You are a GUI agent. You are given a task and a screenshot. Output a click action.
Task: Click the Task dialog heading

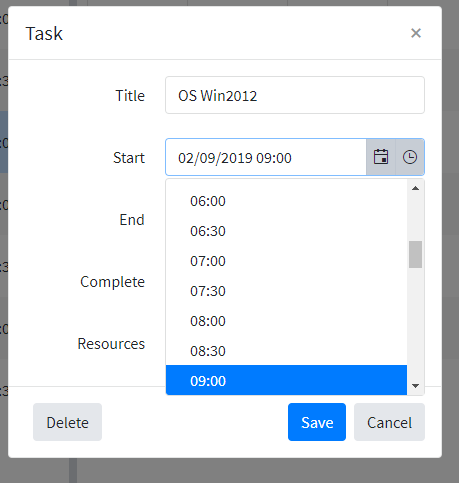click(x=44, y=34)
